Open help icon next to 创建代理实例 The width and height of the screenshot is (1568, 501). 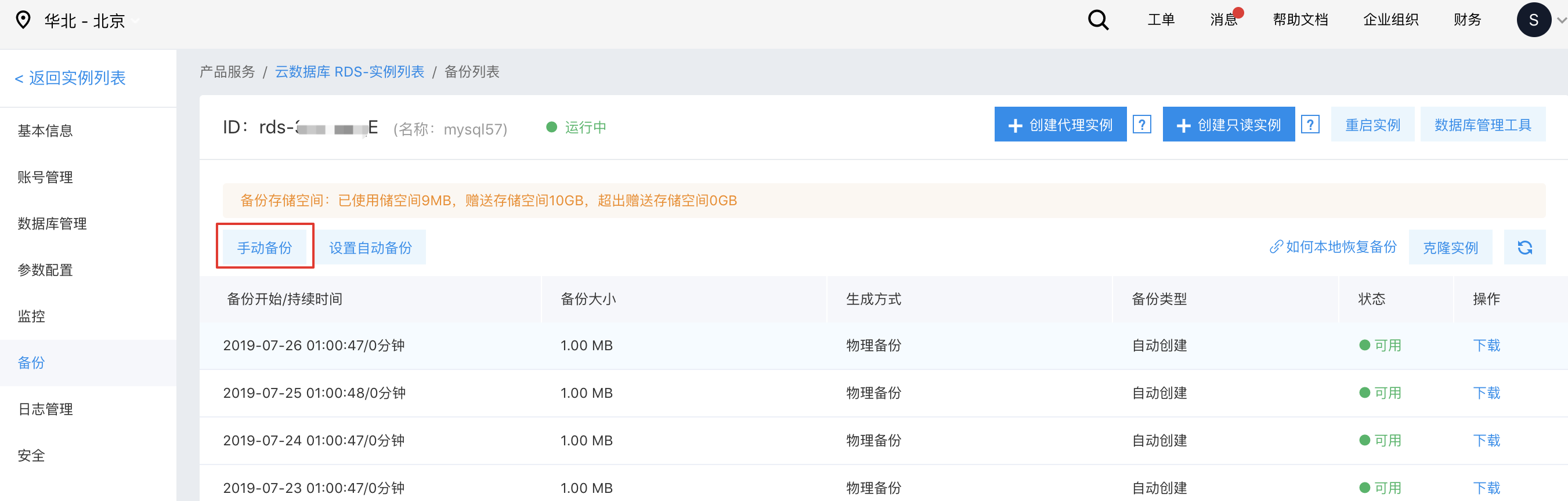pyautogui.click(x=1141, y=125)
